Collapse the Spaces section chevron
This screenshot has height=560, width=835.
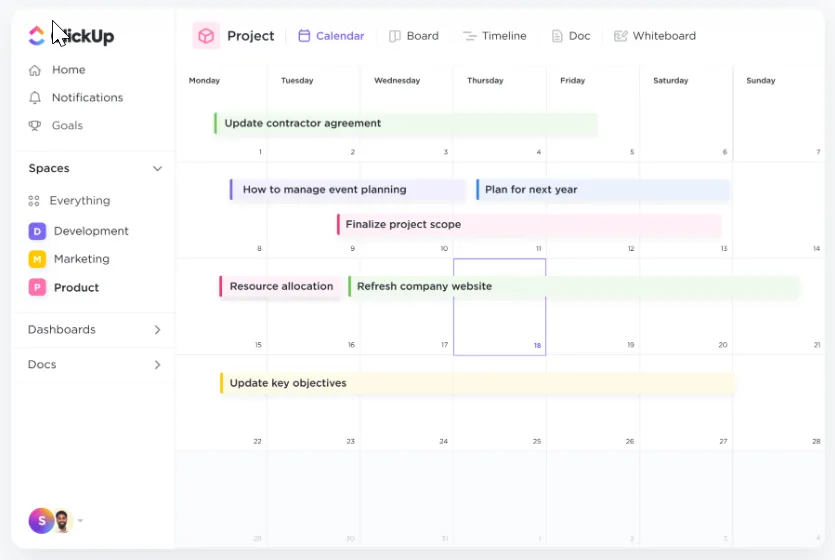(x=157, y=169)
